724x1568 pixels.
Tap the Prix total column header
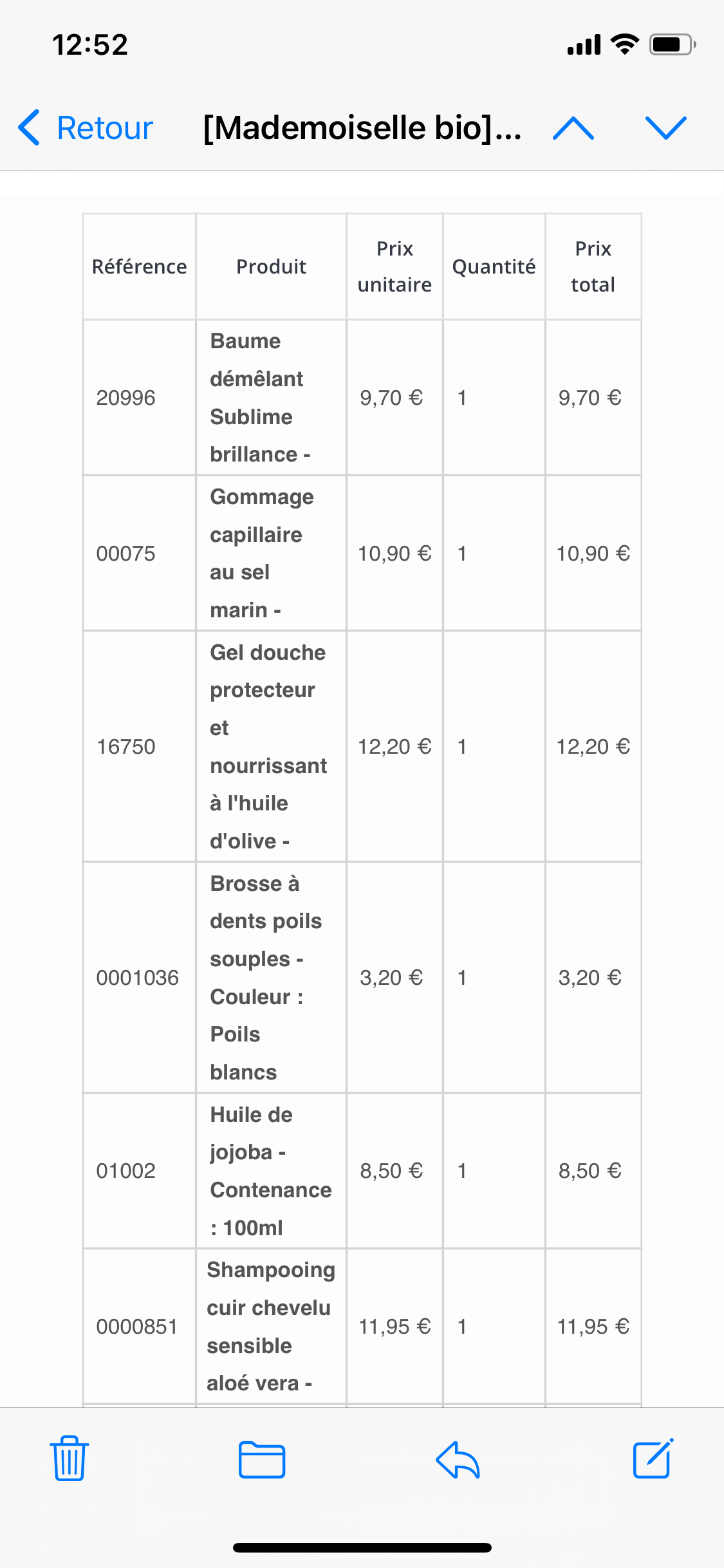tap(593, 266)
